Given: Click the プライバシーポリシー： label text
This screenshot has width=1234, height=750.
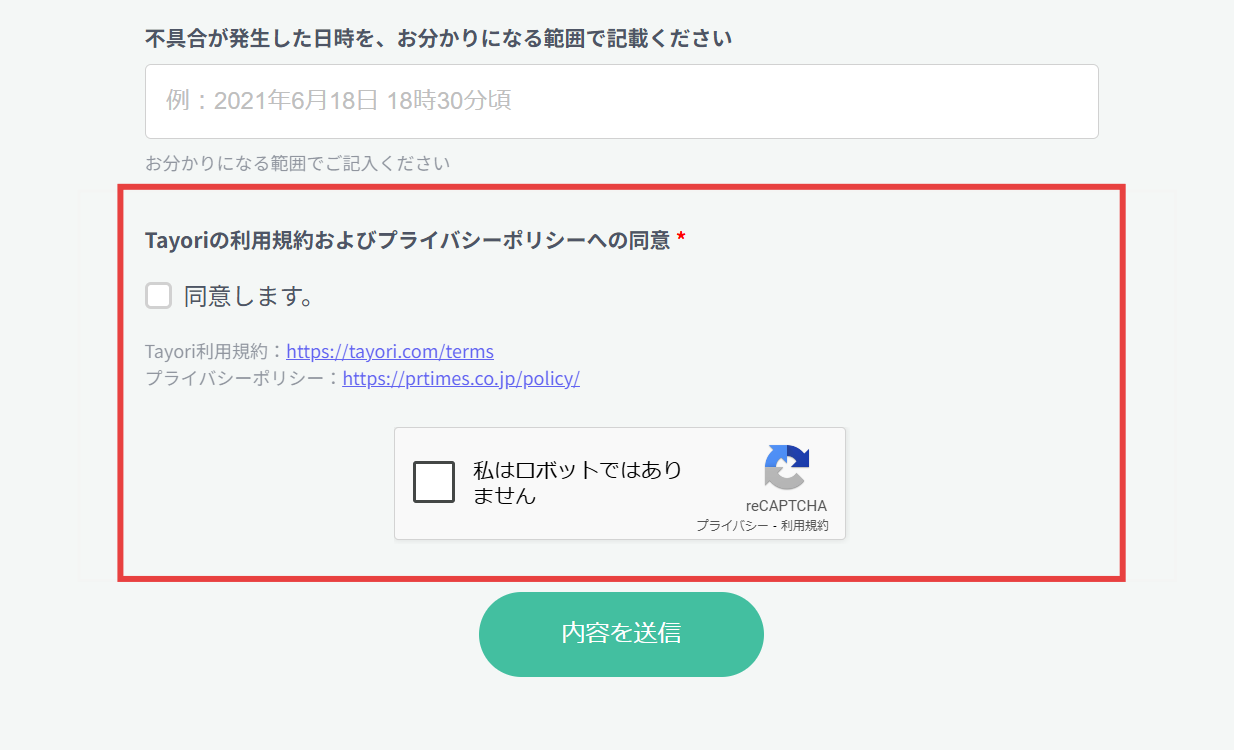Looking at the screenshot, I should point(242,379).
